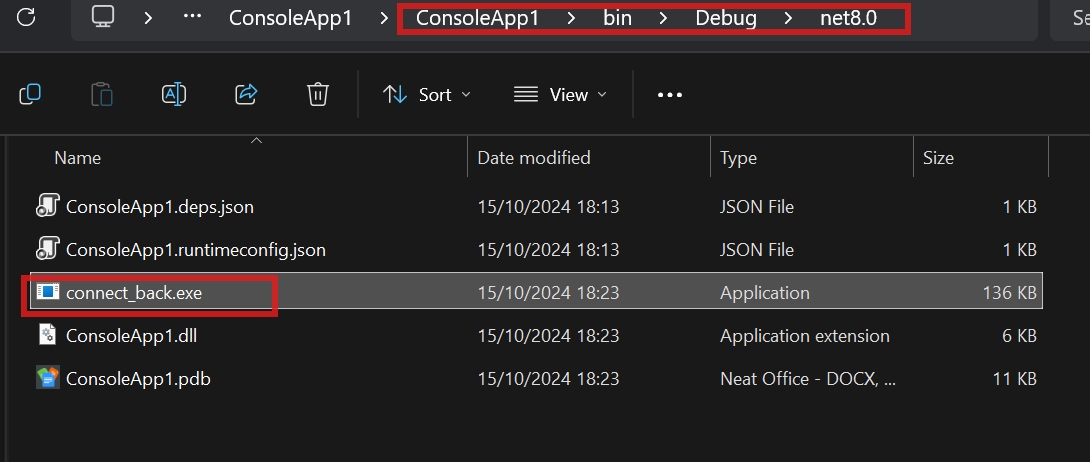Go to the Debug breadcrumb folder
This screenshot has height=462, width=1090.
click(x=726, y=18)
